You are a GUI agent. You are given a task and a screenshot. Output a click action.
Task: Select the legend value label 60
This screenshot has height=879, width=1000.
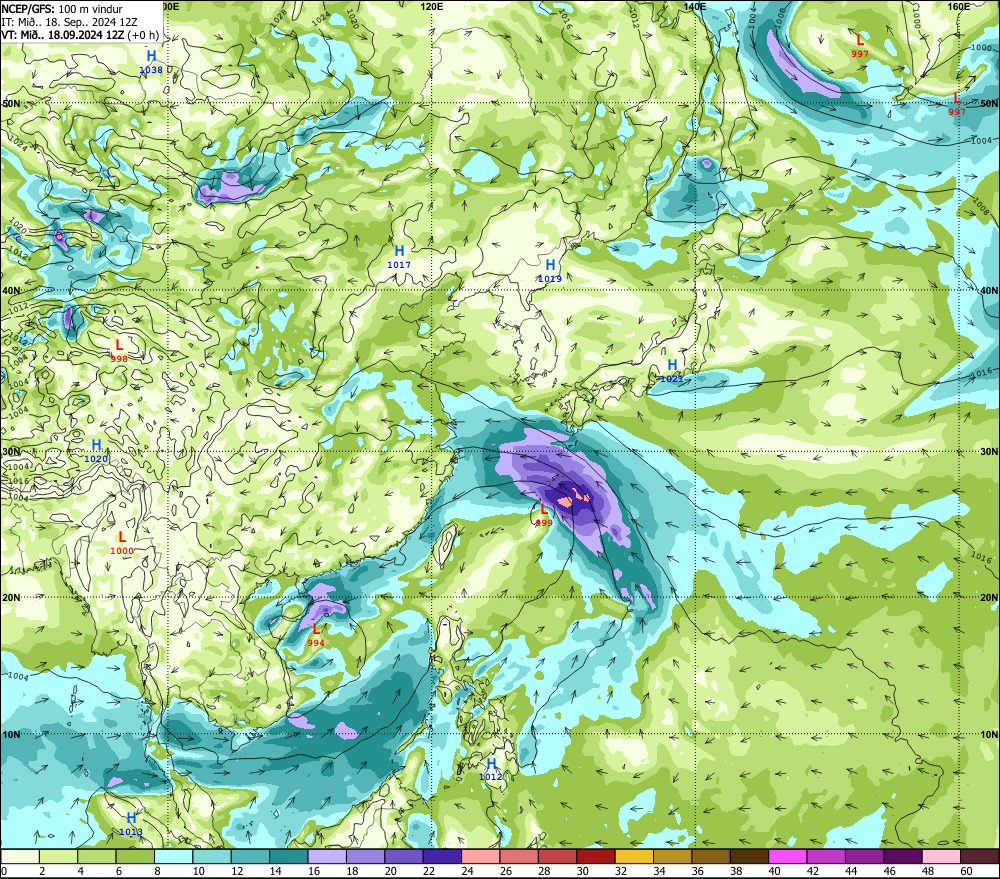pos(967,871)
